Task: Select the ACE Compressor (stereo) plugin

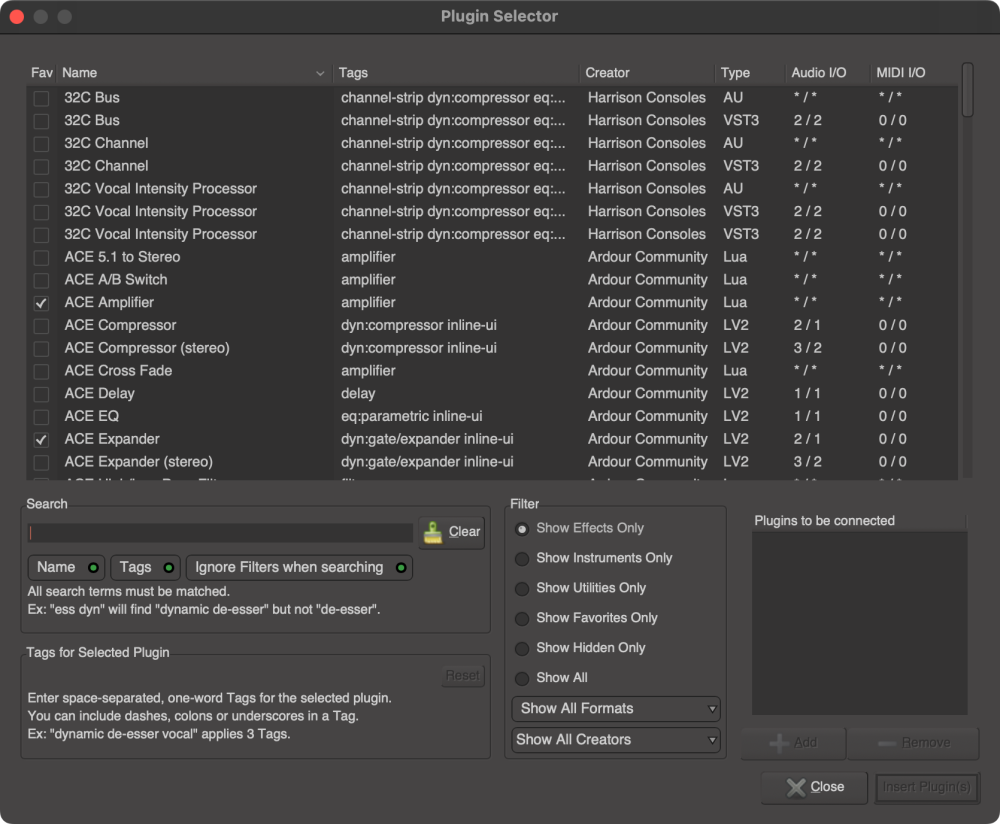Action: [x=492, y=348]
